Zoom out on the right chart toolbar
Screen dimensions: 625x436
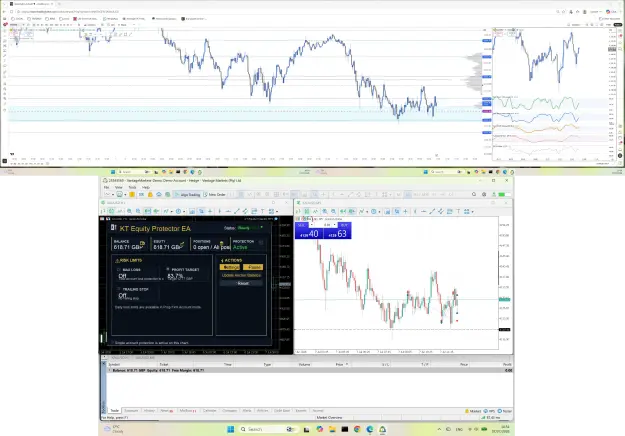[333, 212]
